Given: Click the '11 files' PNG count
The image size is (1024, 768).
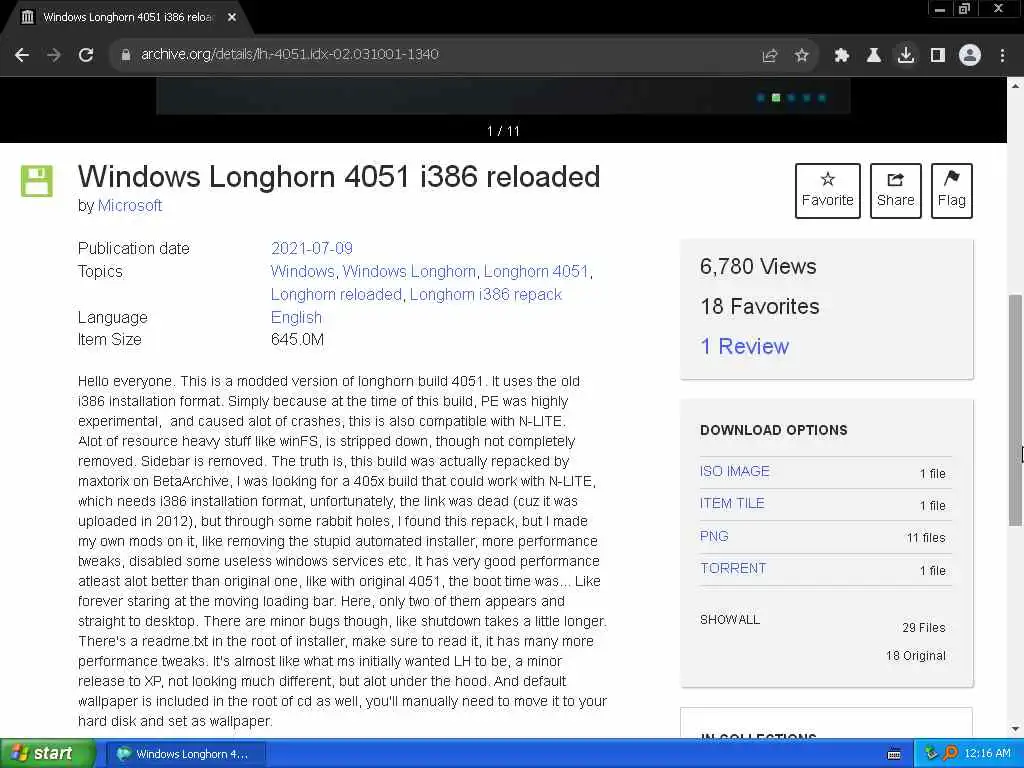Looking at the screenshot, I should 925,537.
